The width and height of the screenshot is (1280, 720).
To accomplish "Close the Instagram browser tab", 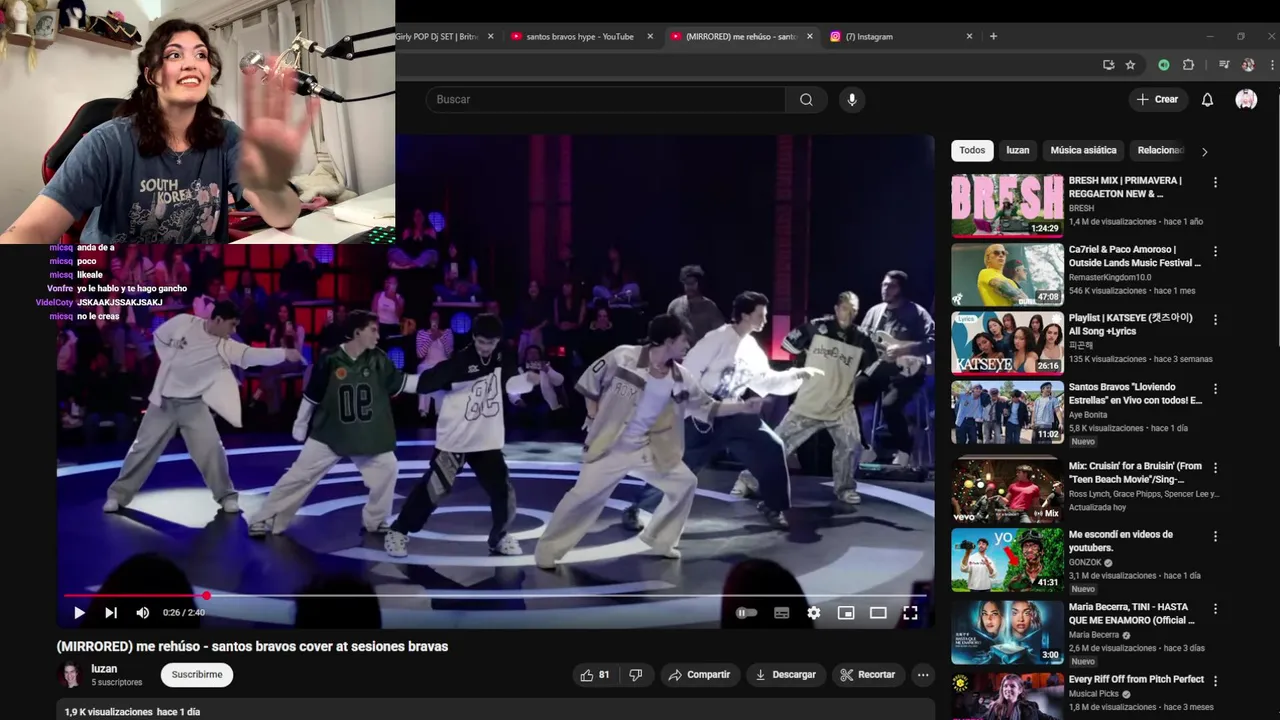I will (969, 37).
